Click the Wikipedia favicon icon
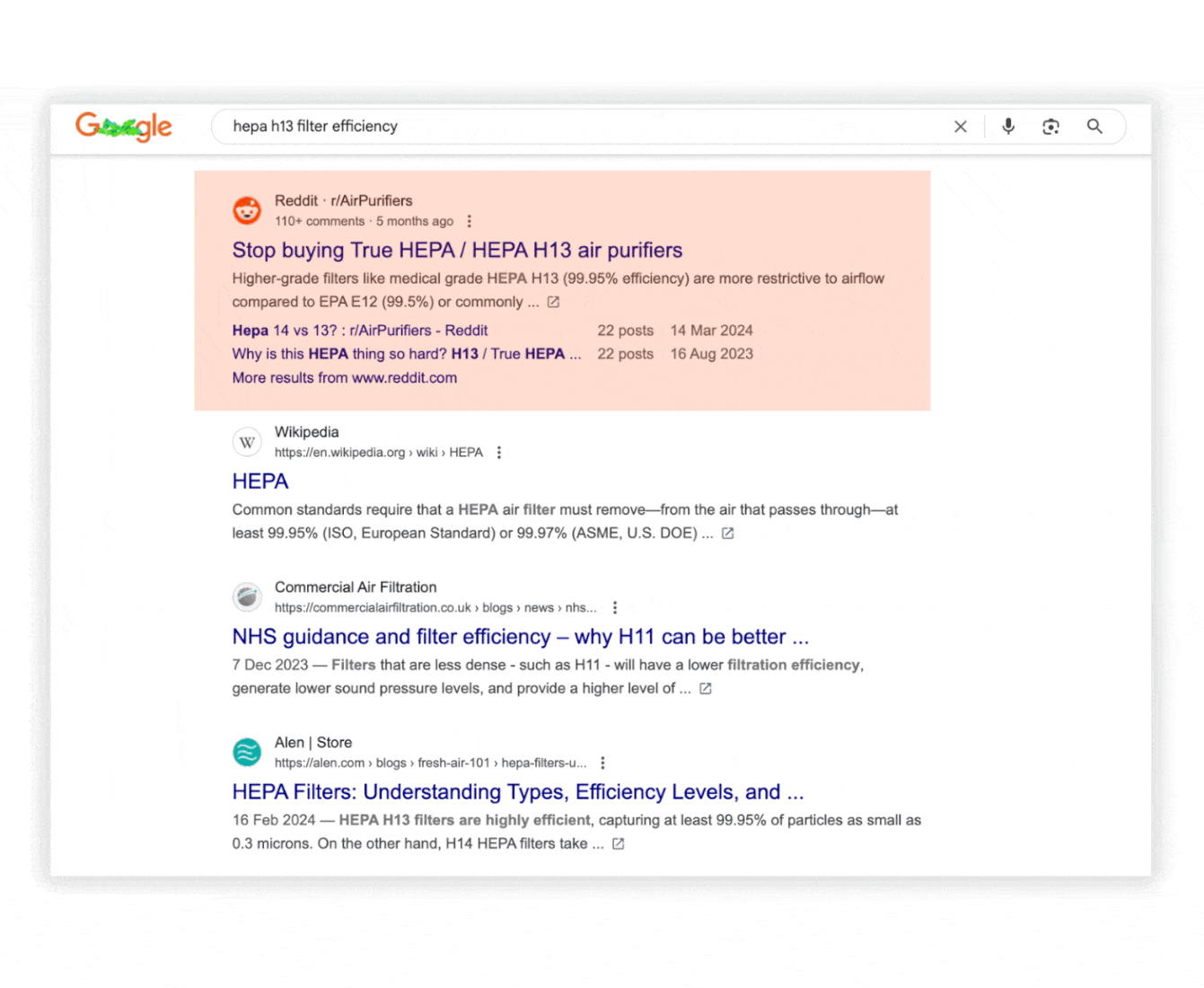The image size is (1204, 988). coord(247,442)
